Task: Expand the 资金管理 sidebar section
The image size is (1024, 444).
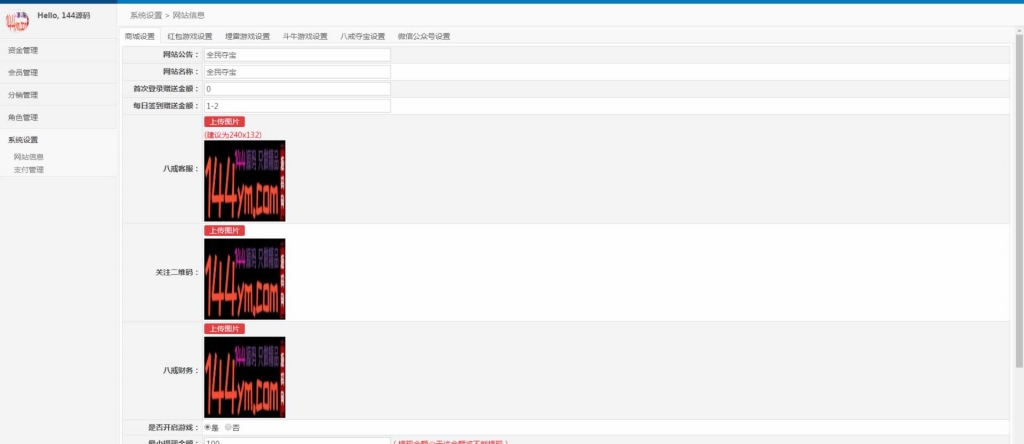Action: pyautogui.click(x=23, y=50)
